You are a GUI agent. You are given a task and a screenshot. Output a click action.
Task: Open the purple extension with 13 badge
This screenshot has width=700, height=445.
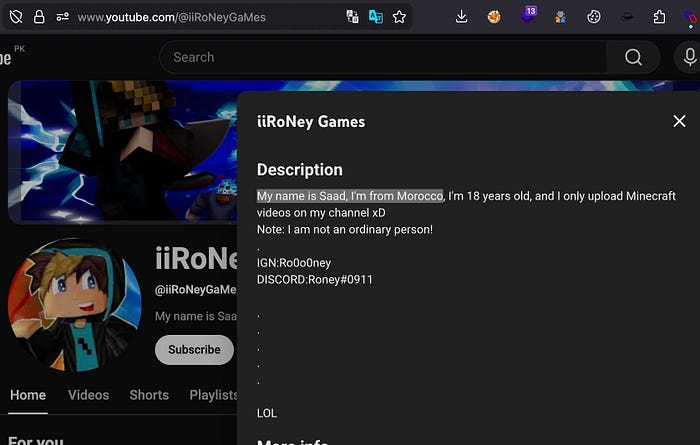(x=529, y=15)
